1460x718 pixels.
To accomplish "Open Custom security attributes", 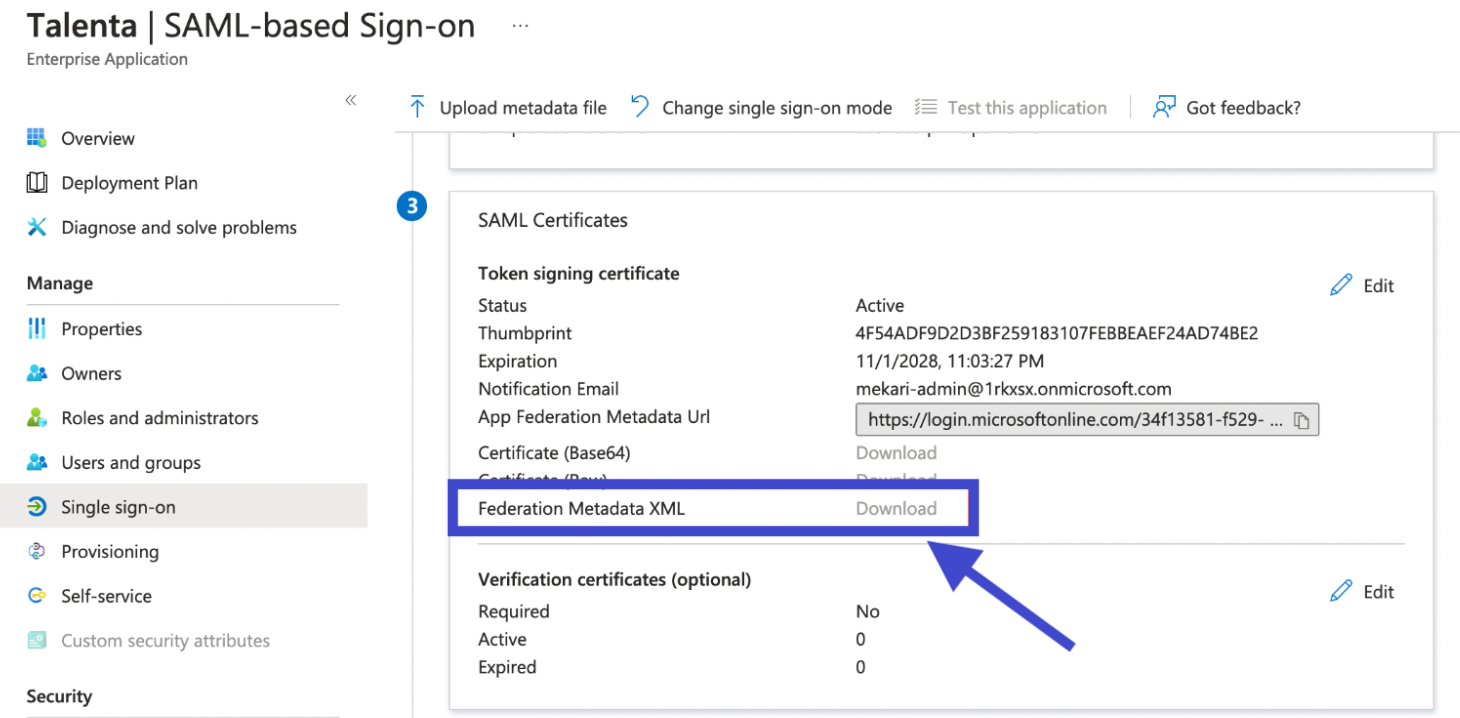I will (x=166, y=640).
